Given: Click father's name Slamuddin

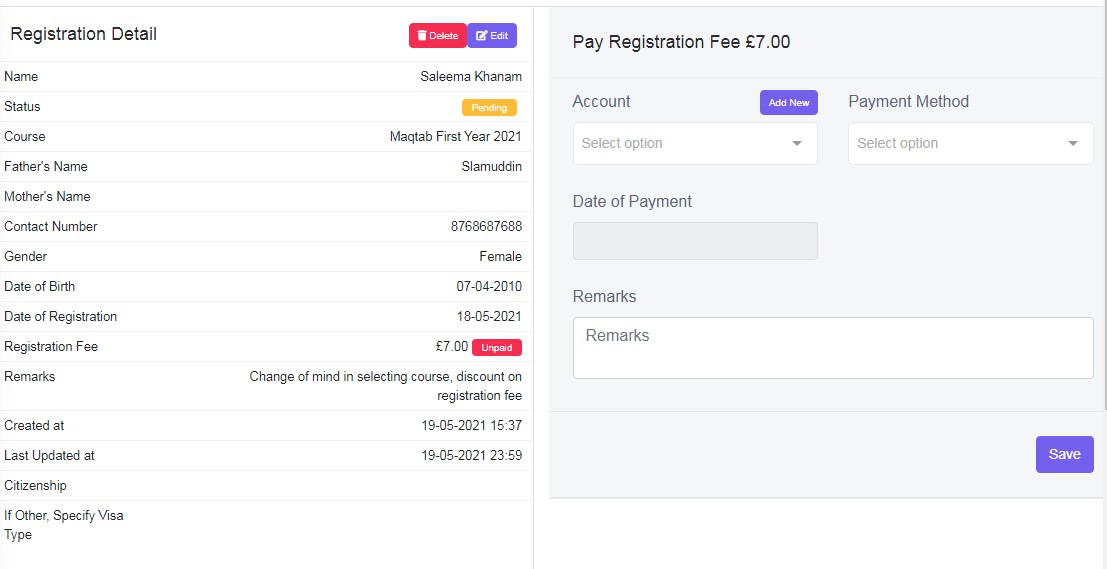Looking at the screenshot, I should click(492, 167).
